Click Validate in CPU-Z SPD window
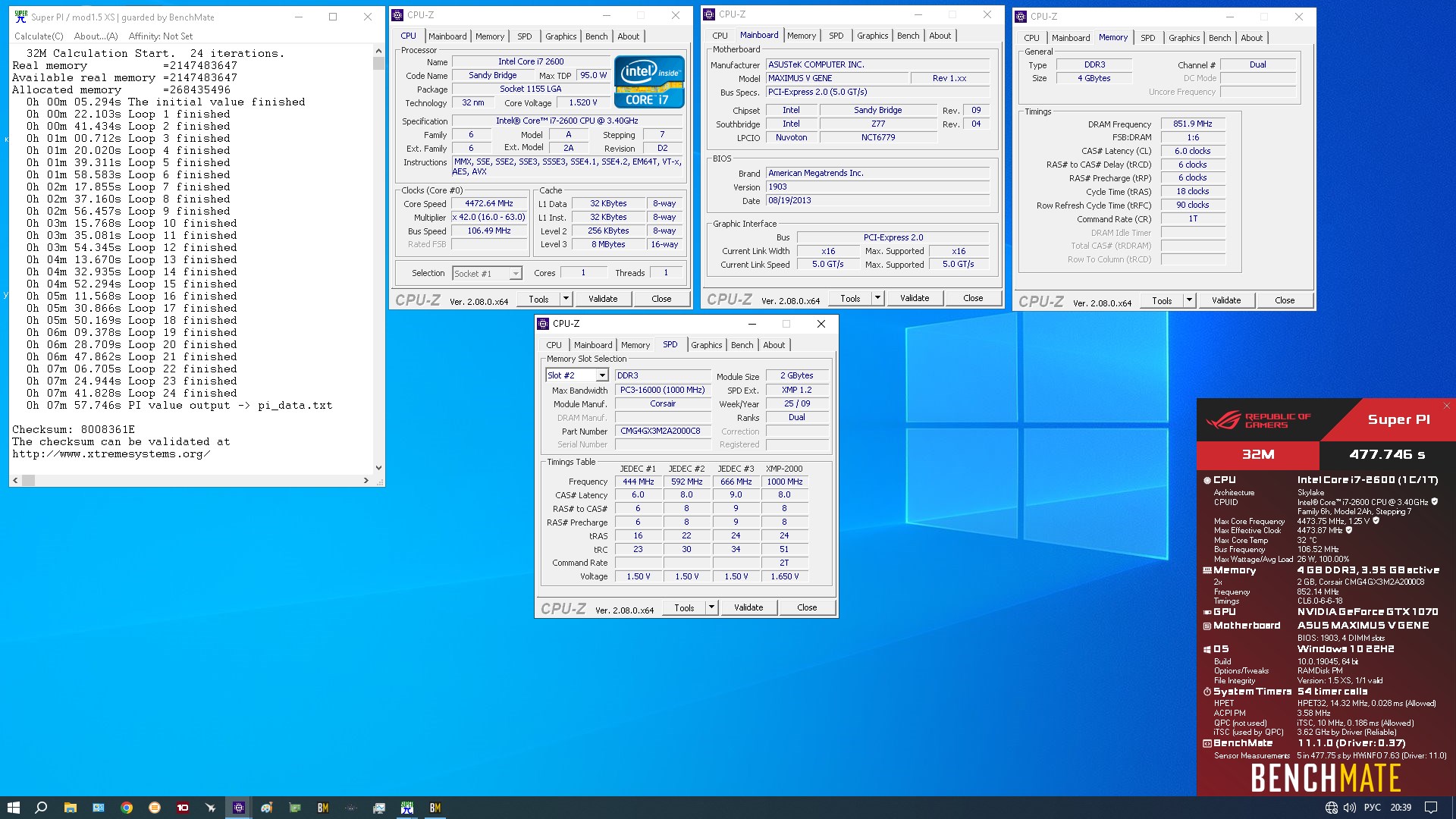The height and width of the screenshot is (819, 1456). 748,607
